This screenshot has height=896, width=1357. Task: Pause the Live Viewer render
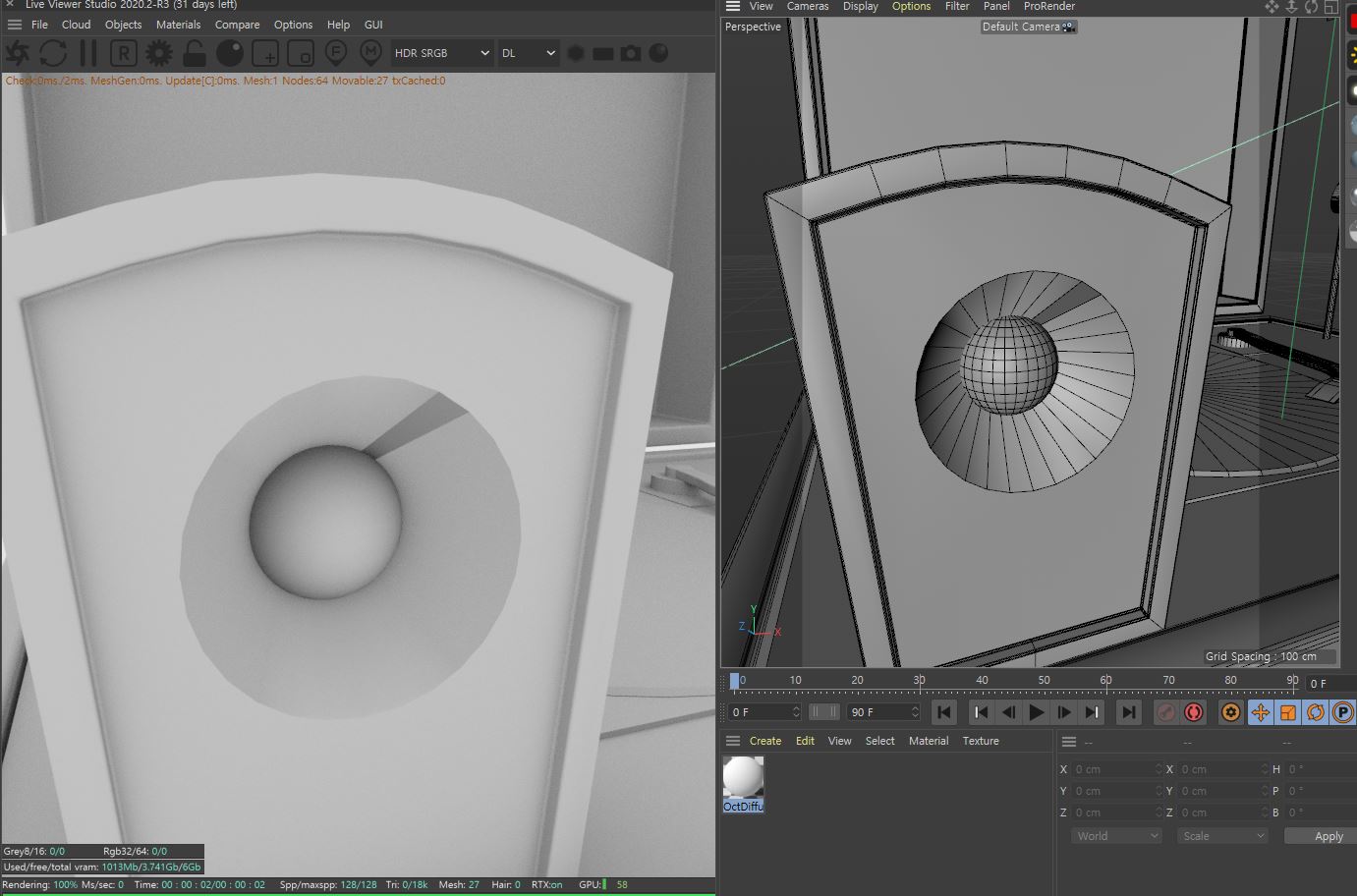pos(88,53)
